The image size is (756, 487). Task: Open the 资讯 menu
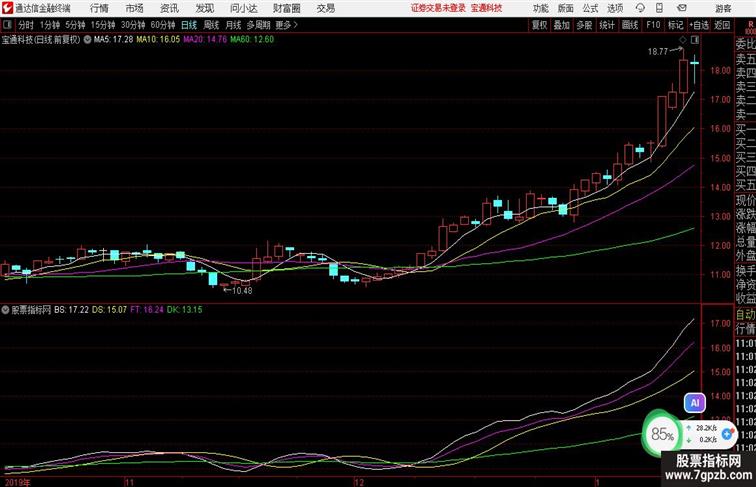[169, 8]
